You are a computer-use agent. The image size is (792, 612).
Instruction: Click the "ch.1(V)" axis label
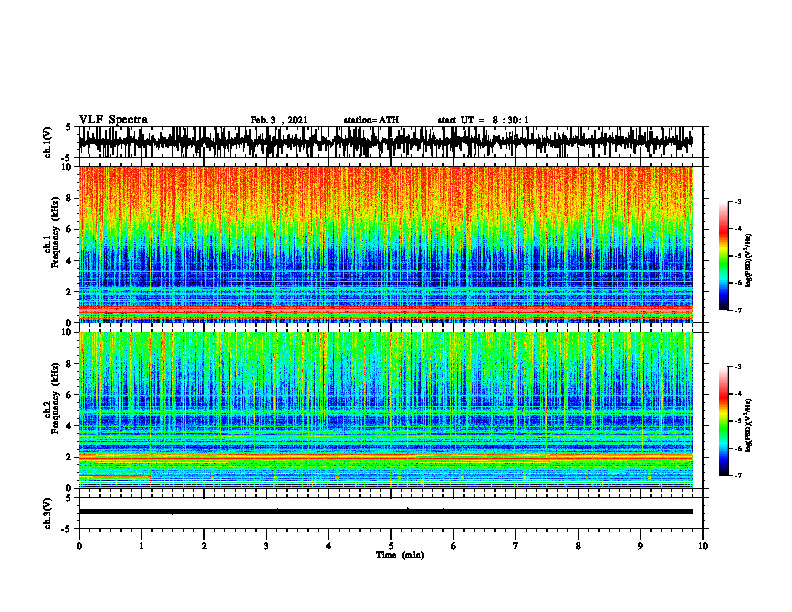48,142
